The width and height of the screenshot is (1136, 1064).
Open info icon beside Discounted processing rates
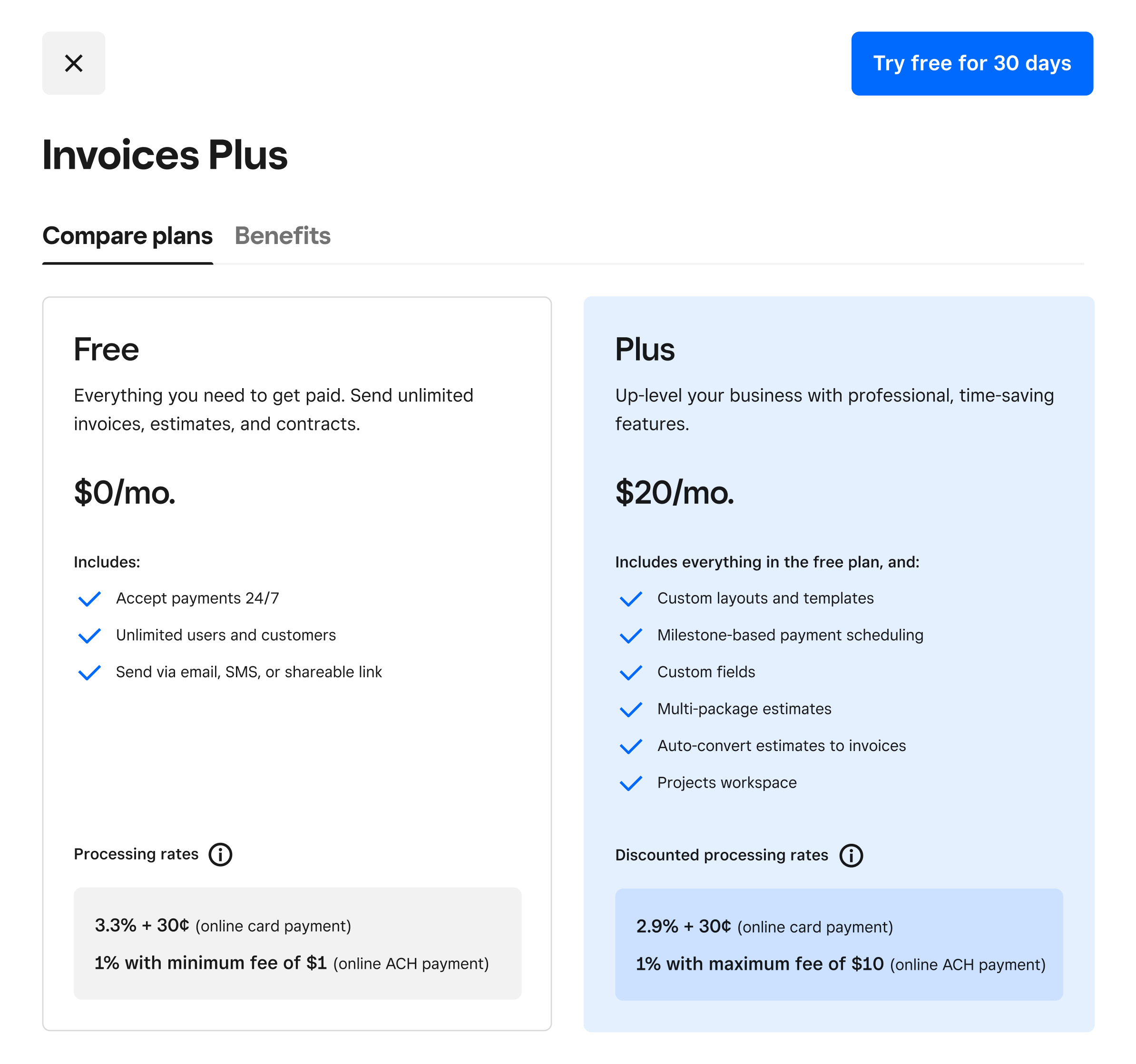tap(851, 855)
